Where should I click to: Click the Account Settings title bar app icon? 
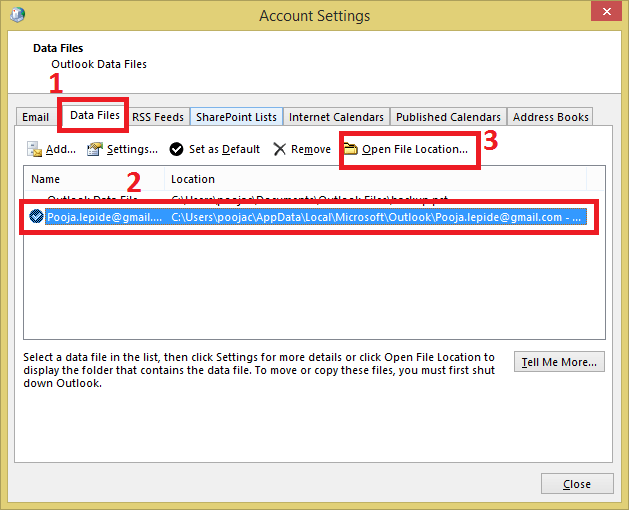18,15
